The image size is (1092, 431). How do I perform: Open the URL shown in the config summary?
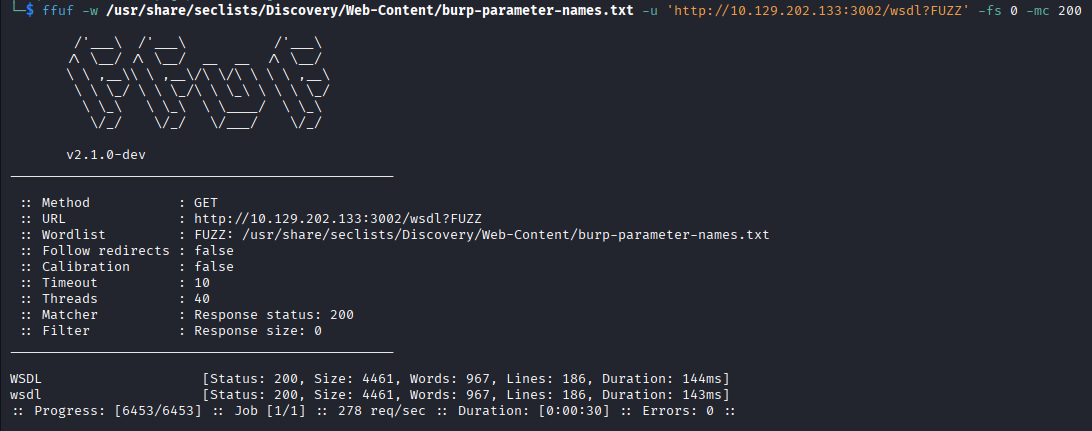(339, 219)
